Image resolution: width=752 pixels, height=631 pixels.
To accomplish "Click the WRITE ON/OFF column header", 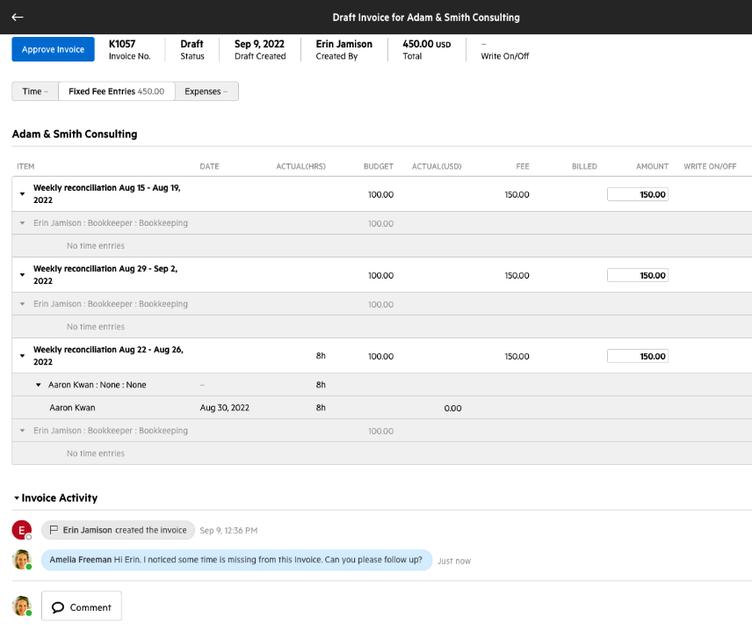I will tap(710, 166).
